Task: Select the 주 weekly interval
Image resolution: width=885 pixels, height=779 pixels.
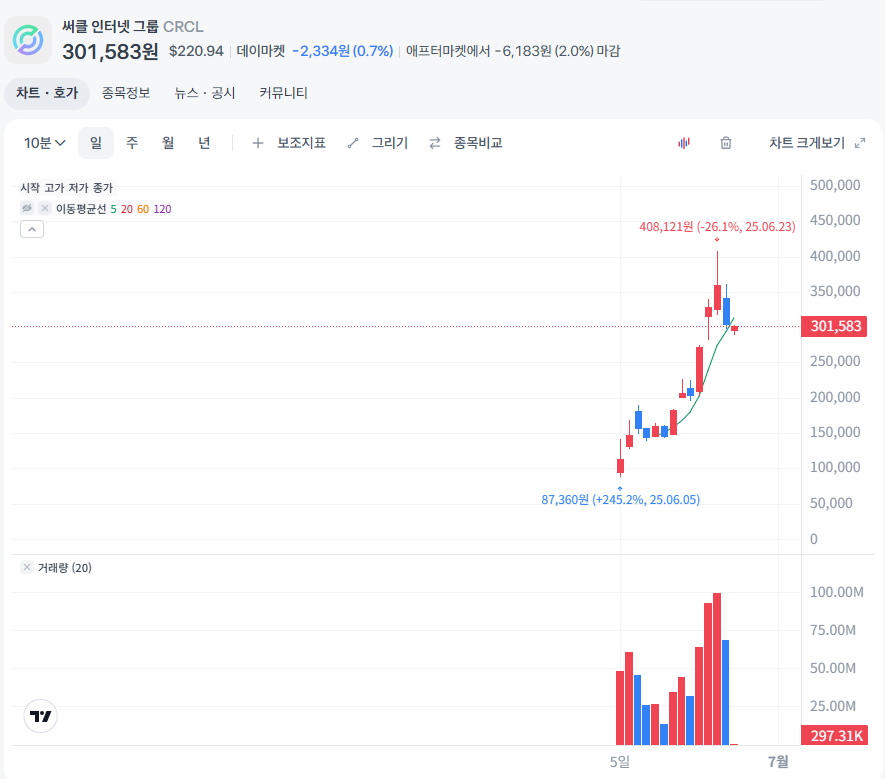Action: click(x=132, y=143)
